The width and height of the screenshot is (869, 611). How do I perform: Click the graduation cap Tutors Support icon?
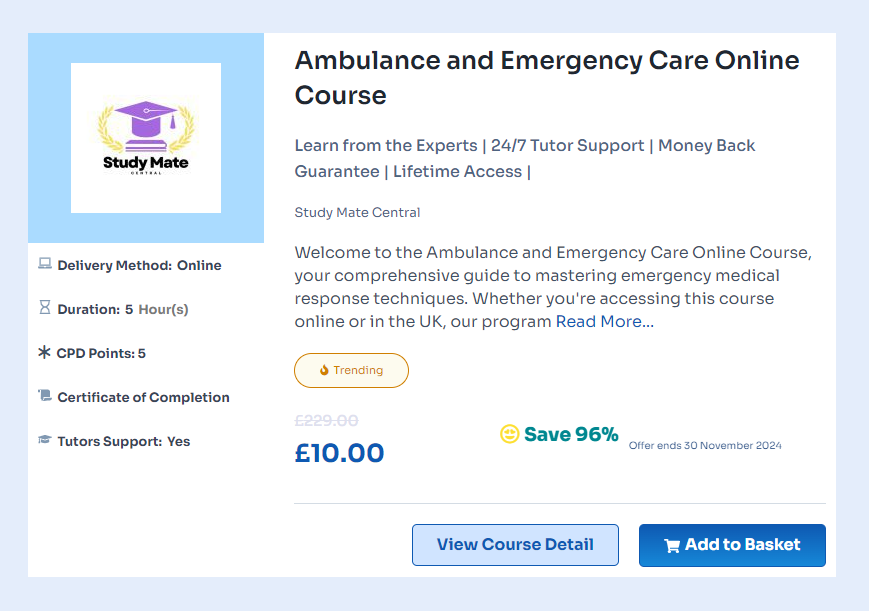coord(44,441)
